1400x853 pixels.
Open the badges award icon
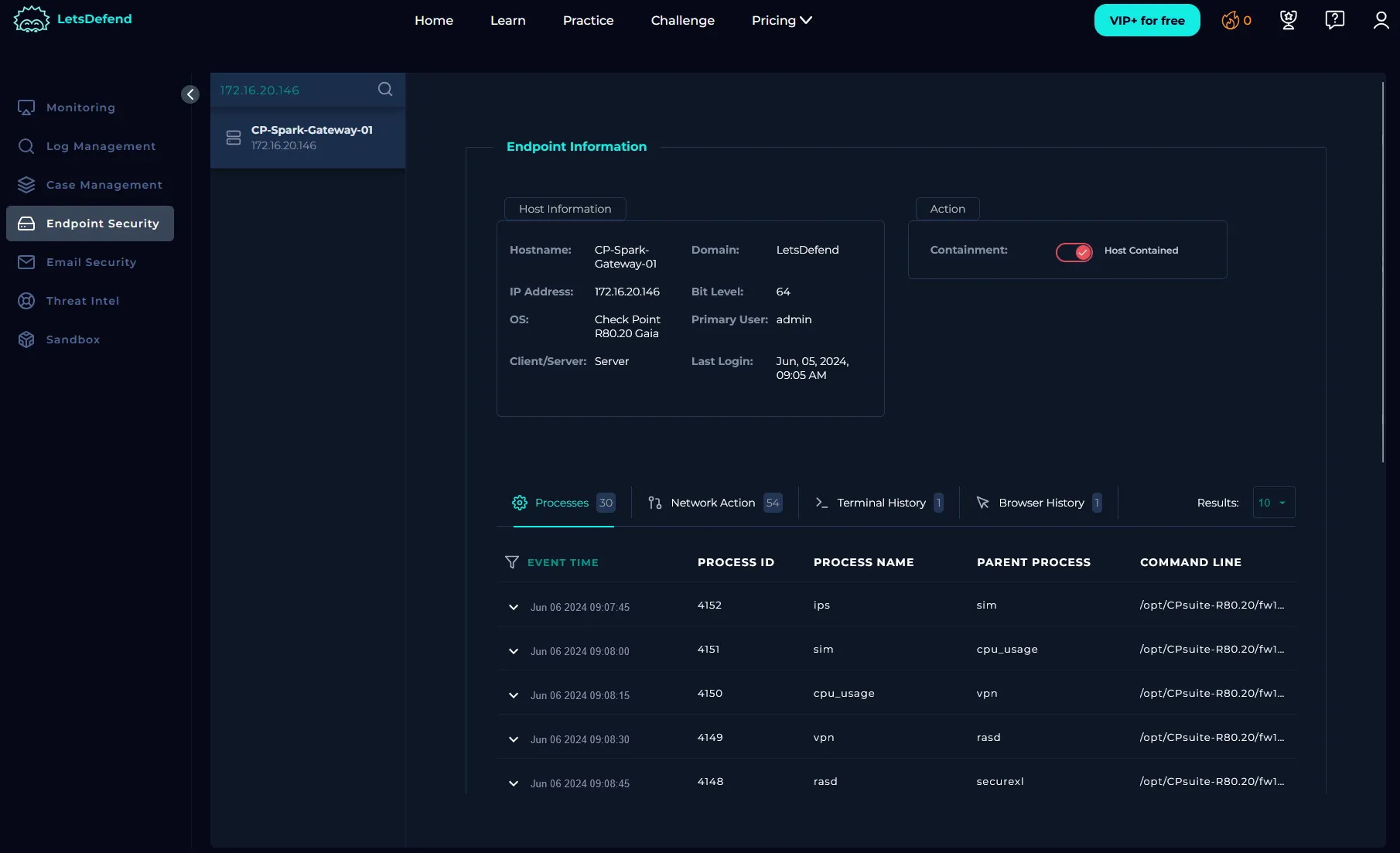[1288, 20]
